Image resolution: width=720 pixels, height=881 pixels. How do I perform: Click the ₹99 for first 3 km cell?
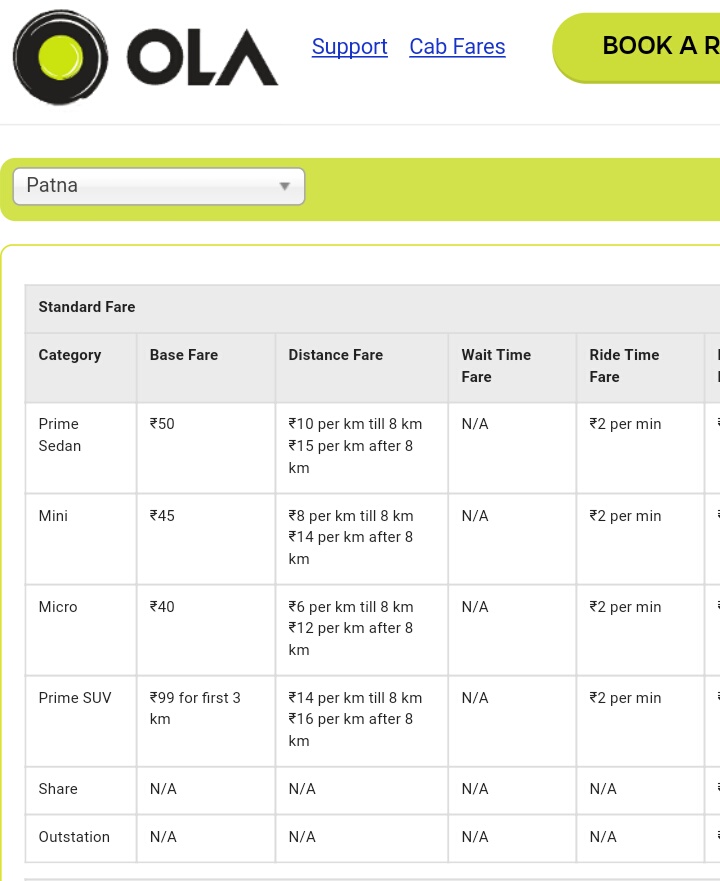pyautogui.click(x=195, y=708)
